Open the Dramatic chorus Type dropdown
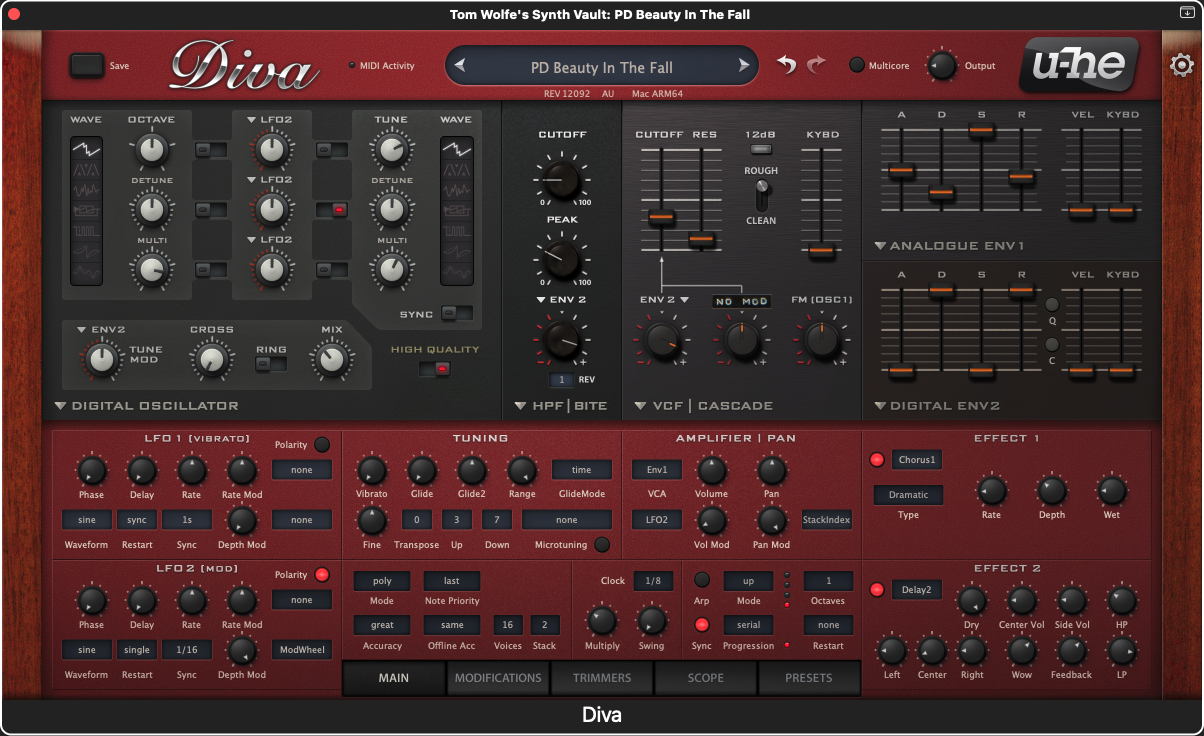Image resolution: width=1204 pixels, height=736 pixels. 908,495
